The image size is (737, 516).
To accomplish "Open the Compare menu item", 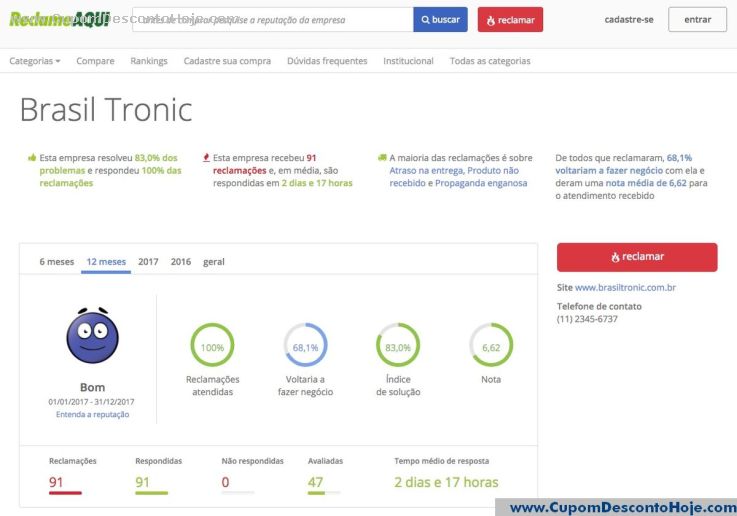I will (x=95, y=61).
